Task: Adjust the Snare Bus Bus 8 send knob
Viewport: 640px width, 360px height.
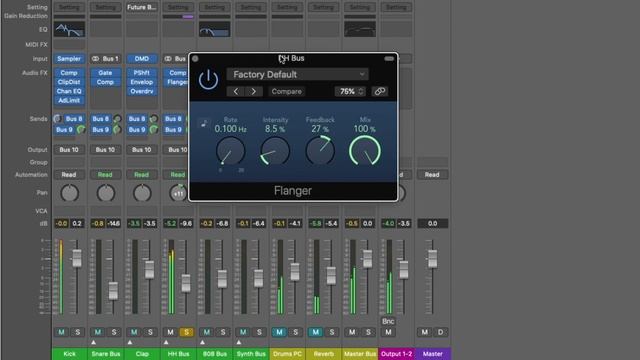Action: pos(117,119)
